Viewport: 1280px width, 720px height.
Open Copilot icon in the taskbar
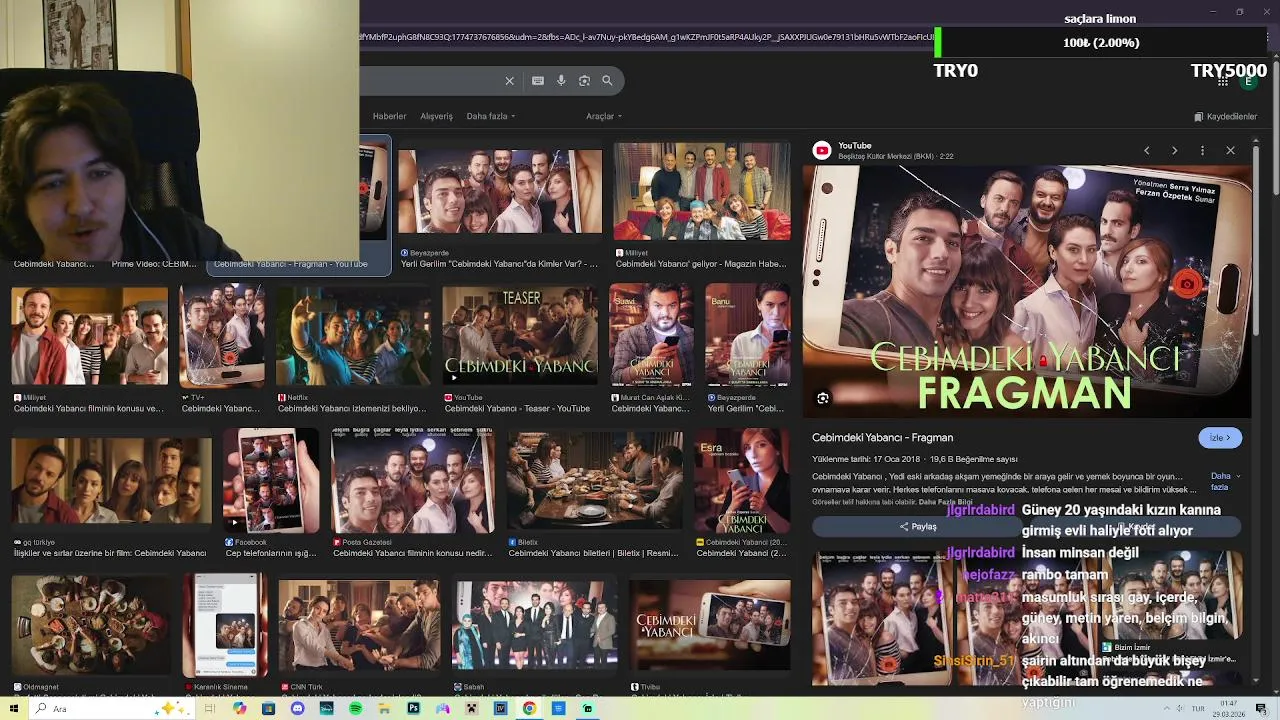click(239, 708)
